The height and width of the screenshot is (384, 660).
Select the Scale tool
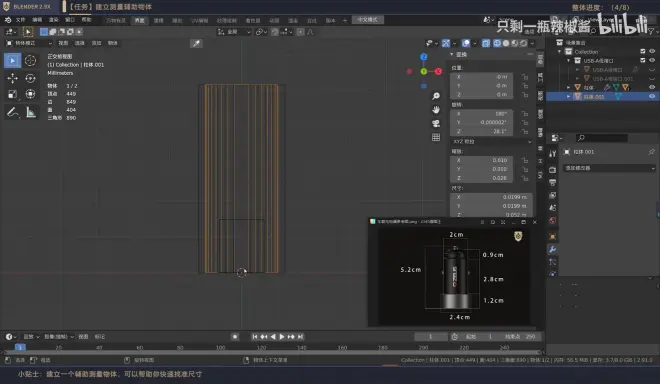coord(12,94)
